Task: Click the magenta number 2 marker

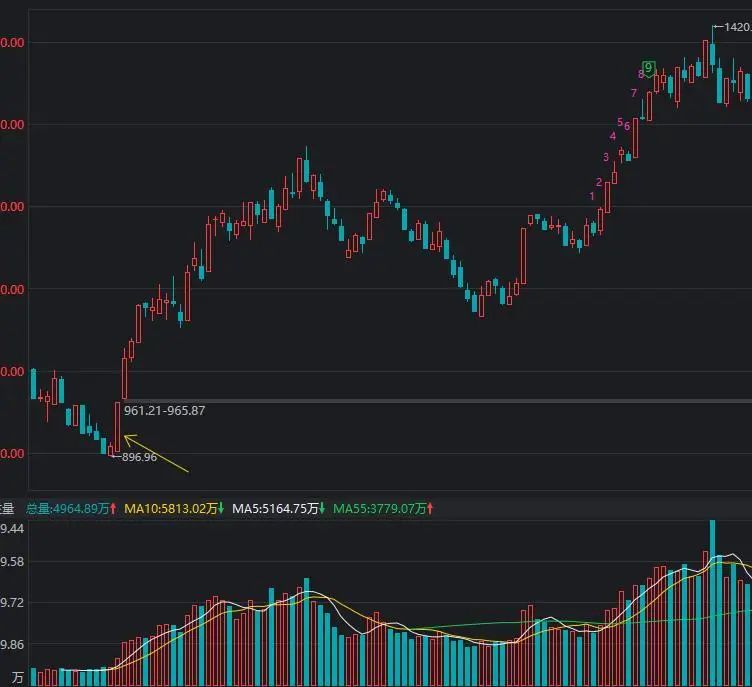Action: (x=599, y=182)
